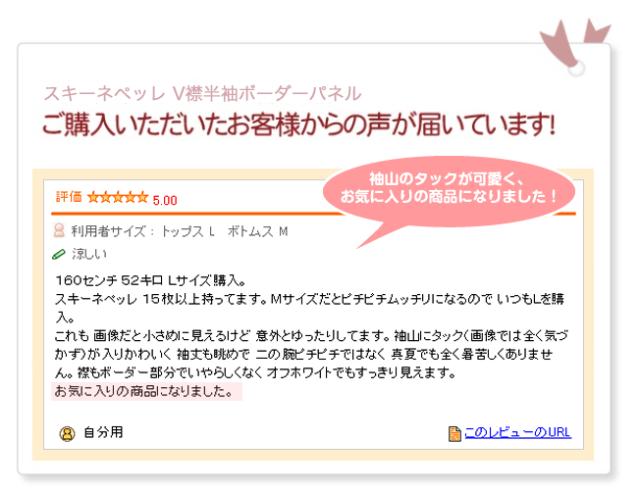Click the user size person icon
This screenshot has height=490, width=640.
click(x=59, y=231)
